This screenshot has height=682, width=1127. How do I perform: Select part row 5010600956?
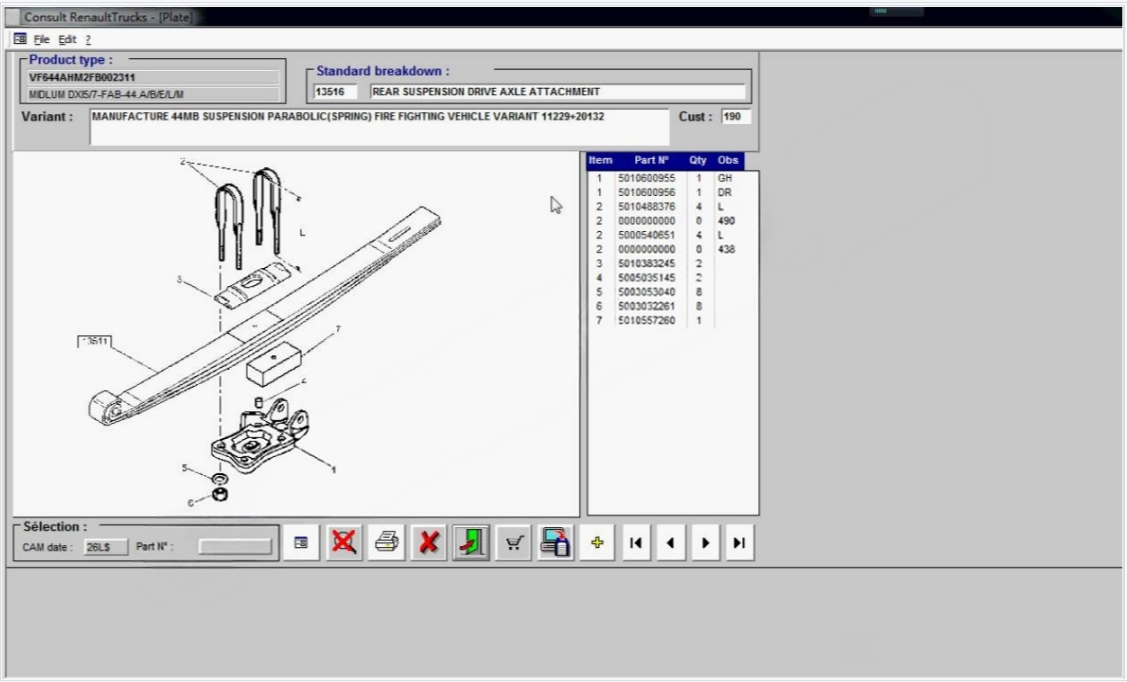point(672,193)
